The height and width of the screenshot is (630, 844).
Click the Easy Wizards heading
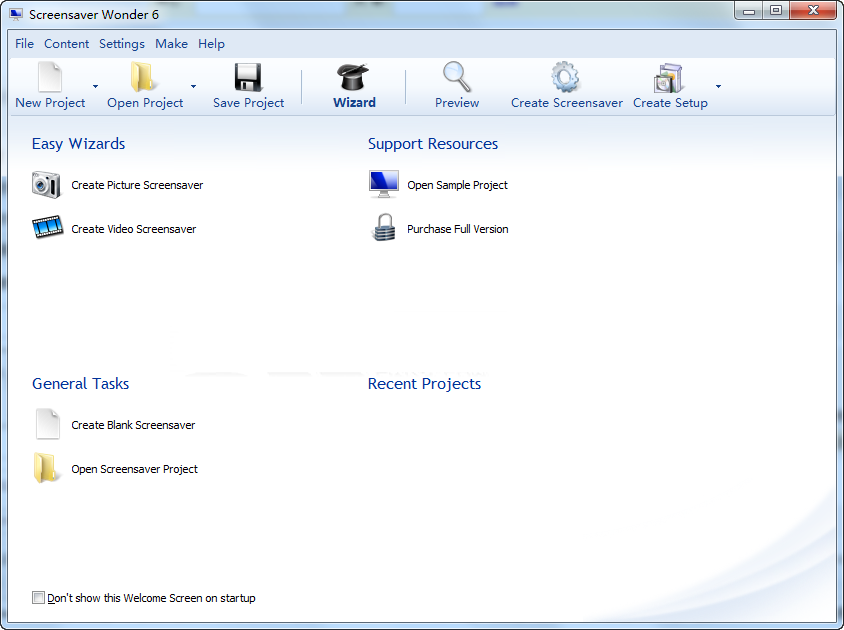tap(78, 144)
